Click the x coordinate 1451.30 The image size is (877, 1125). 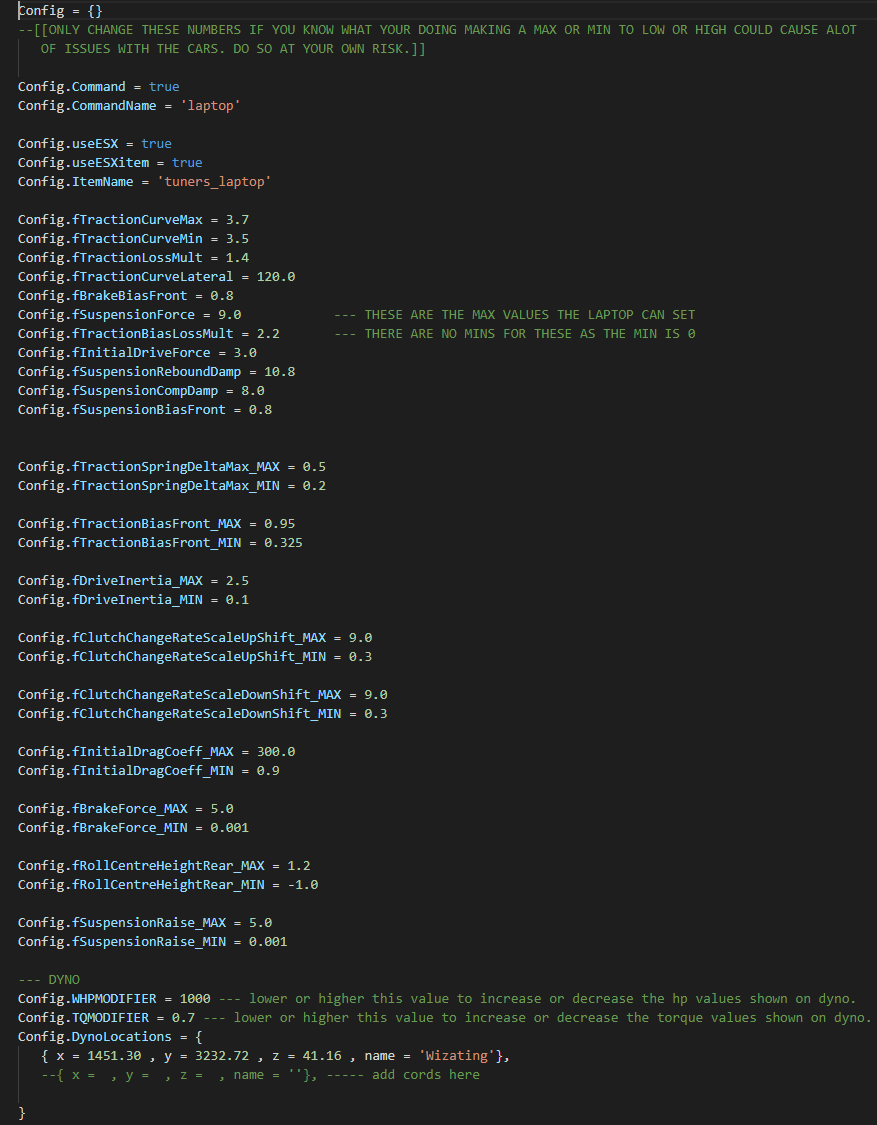(114, 1056)
